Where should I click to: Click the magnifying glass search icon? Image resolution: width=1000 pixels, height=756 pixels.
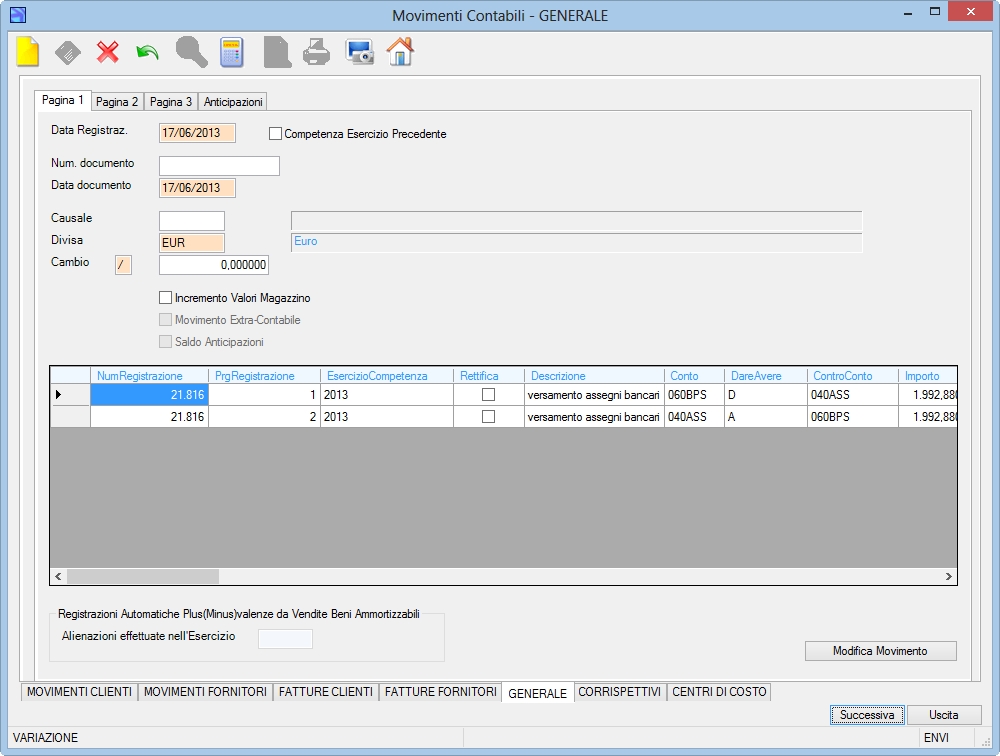tap(191, 52)
